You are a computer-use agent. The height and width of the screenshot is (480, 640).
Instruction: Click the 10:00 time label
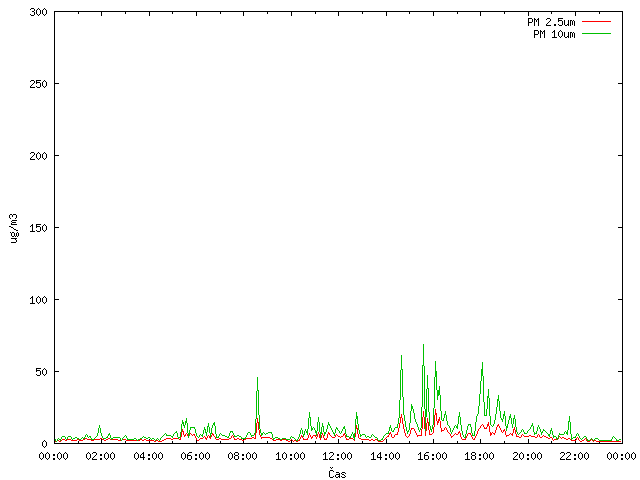(x=290, y=456)
